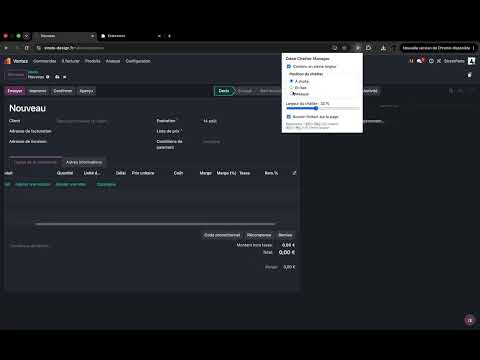
Task: Open the Chrome downloads icon
Action: pyautogui.click(x=383, y=48)
